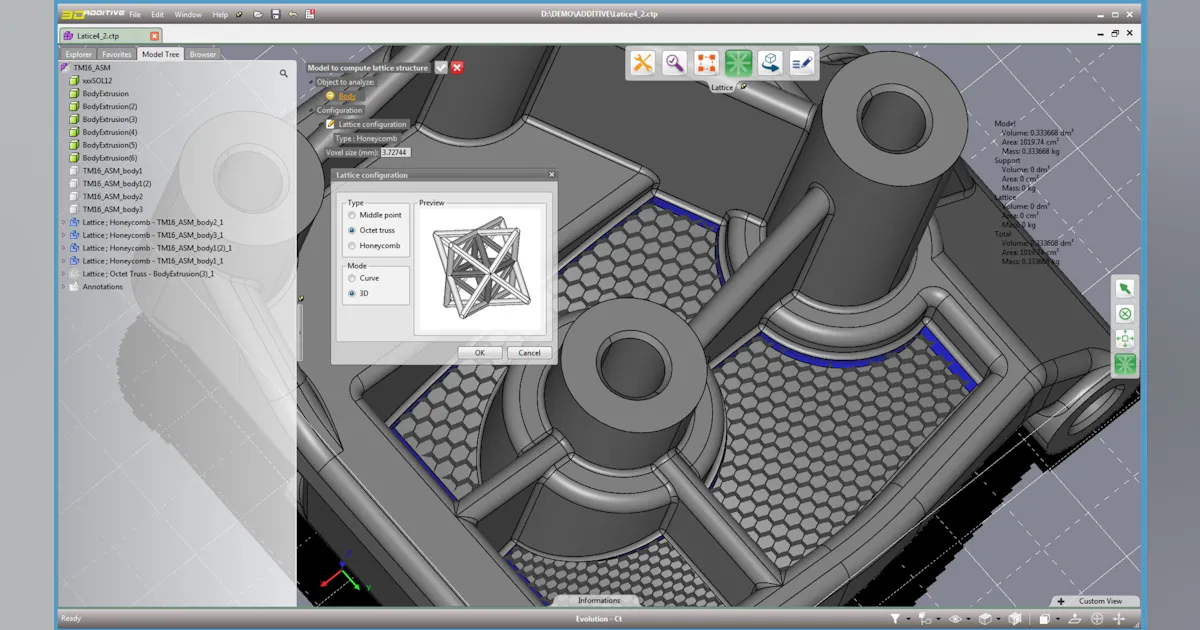The width and height of the screenshot is (1200, 630).
Task: Switch to the Favorites tab
Action: pos(117,54)
